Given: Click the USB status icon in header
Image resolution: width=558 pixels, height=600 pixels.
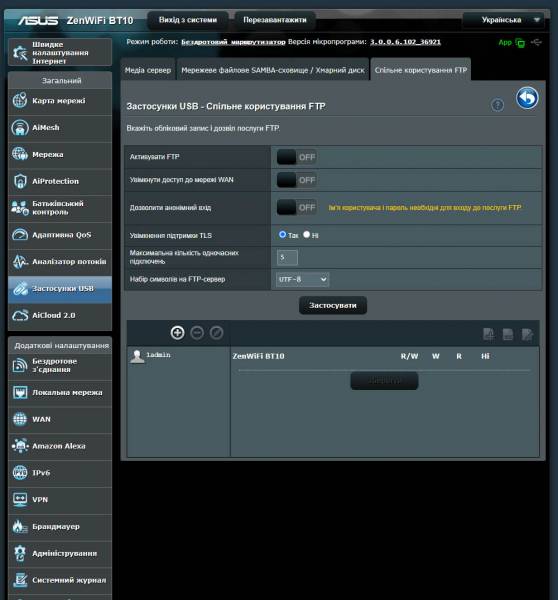Looking at the screenshot, I should click(536, 42).
